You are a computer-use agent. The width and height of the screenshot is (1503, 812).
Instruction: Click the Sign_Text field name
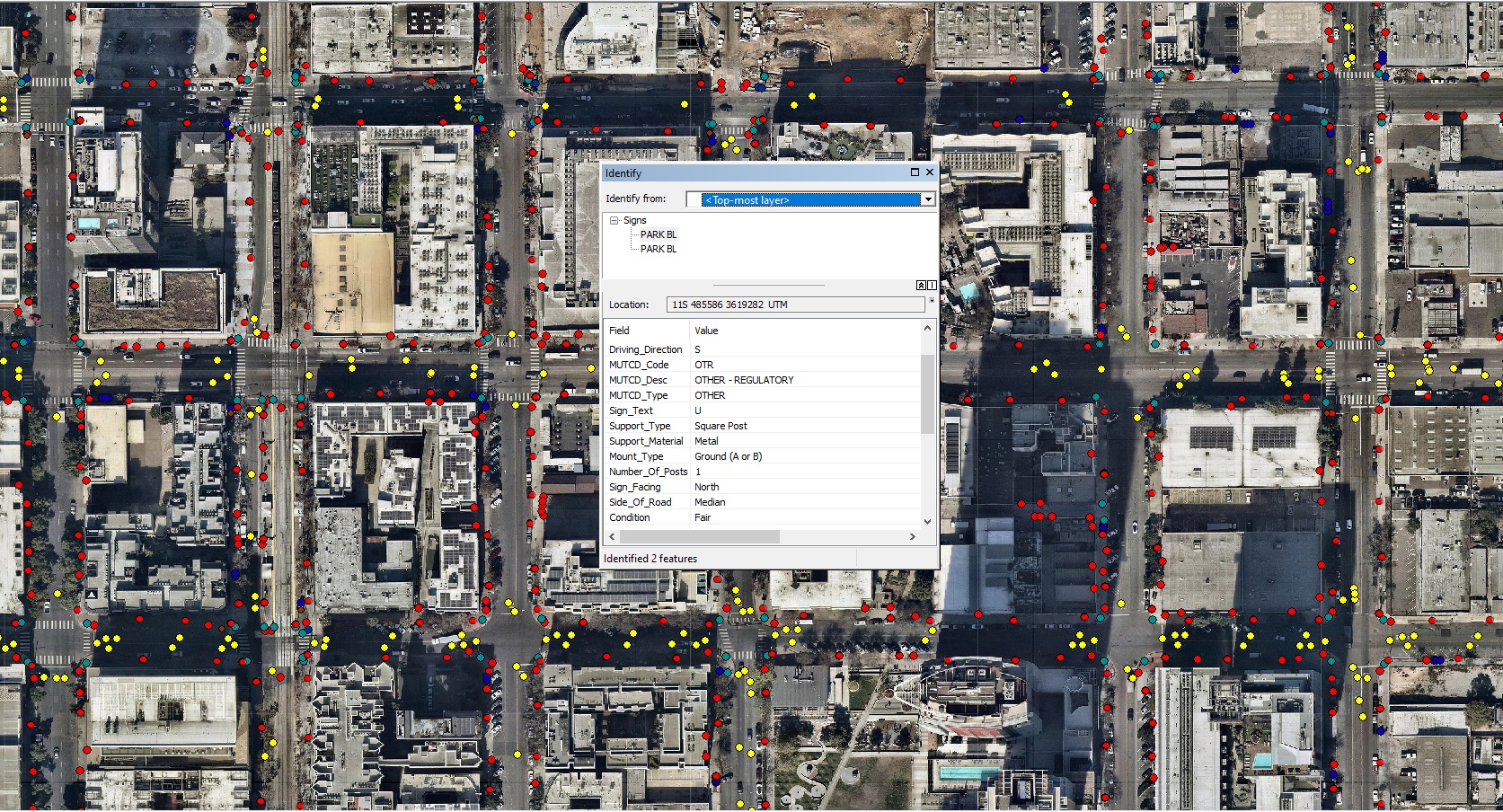coord(631,410)
